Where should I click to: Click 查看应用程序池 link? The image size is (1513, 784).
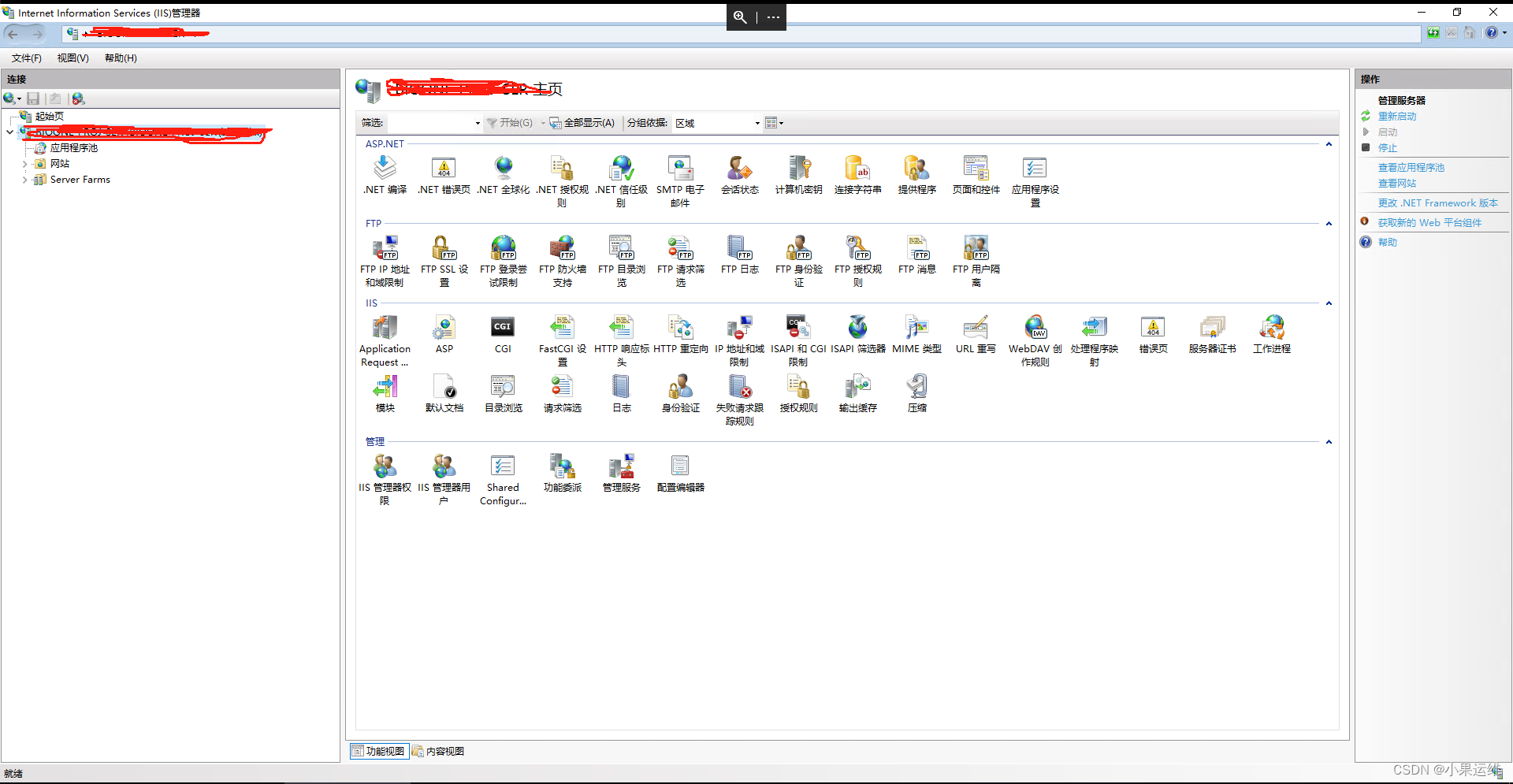pyautogui.click(x=1411, y=168)
